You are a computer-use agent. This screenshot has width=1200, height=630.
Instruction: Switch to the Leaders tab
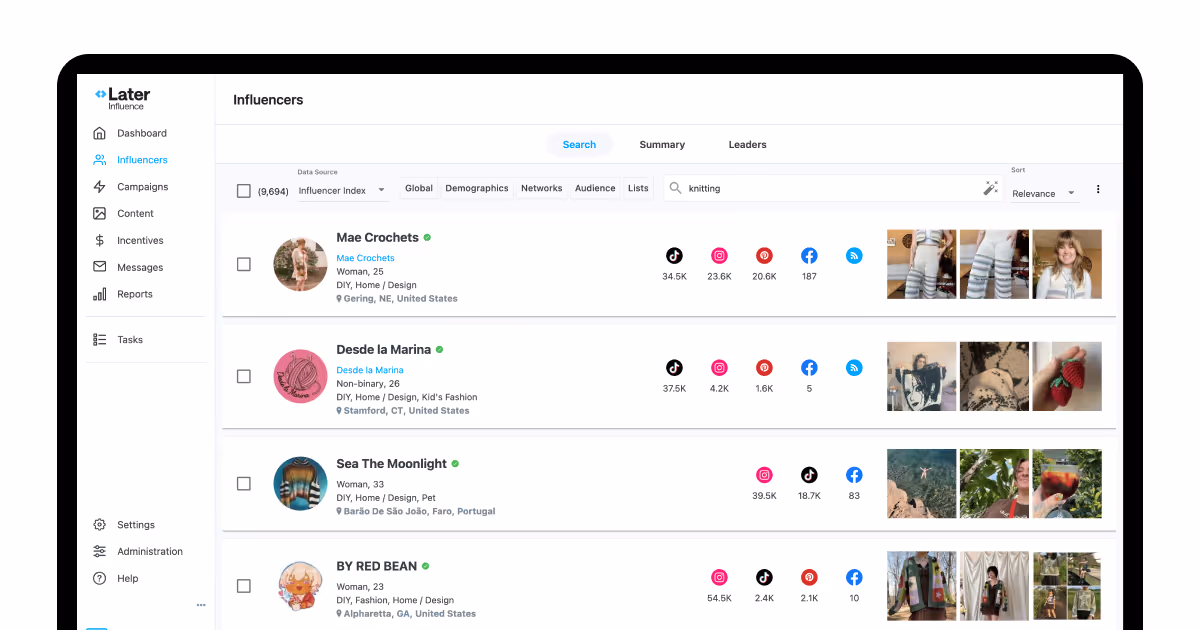[x=747, y=144]
